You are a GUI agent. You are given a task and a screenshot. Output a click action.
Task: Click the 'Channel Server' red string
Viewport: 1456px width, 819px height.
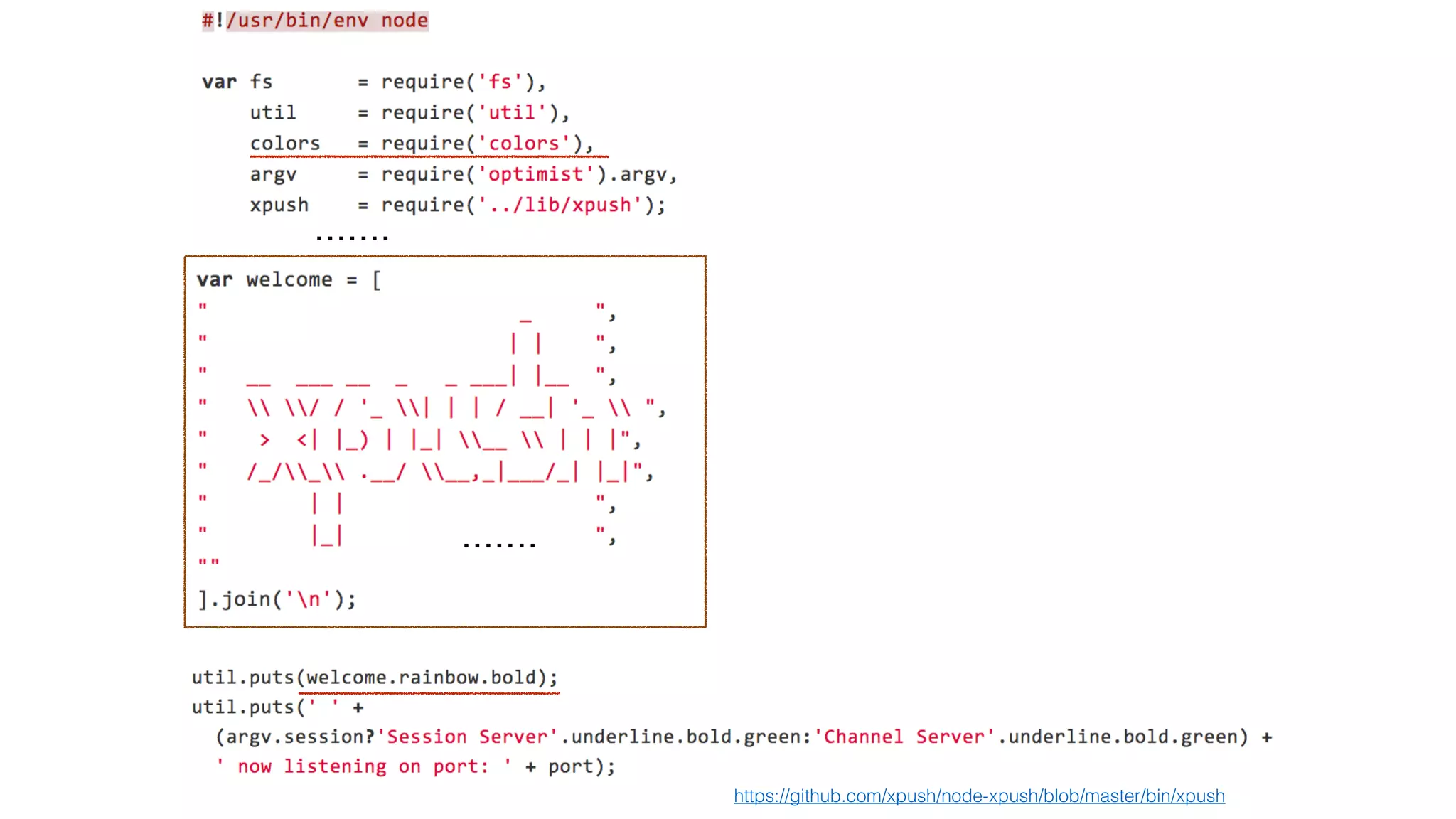[904, 737]
